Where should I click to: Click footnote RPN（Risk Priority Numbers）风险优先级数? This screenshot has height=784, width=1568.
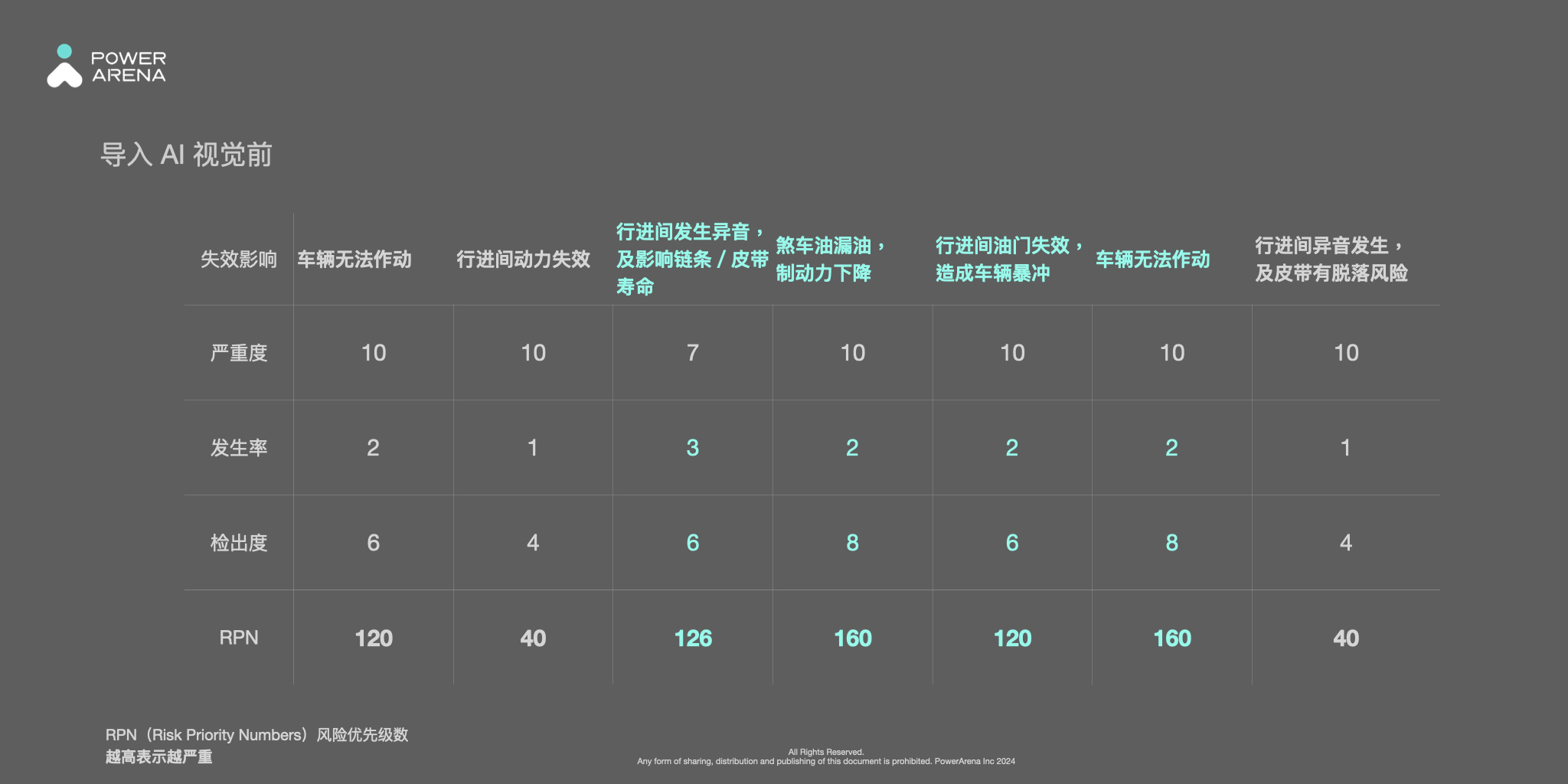point(256,735)
